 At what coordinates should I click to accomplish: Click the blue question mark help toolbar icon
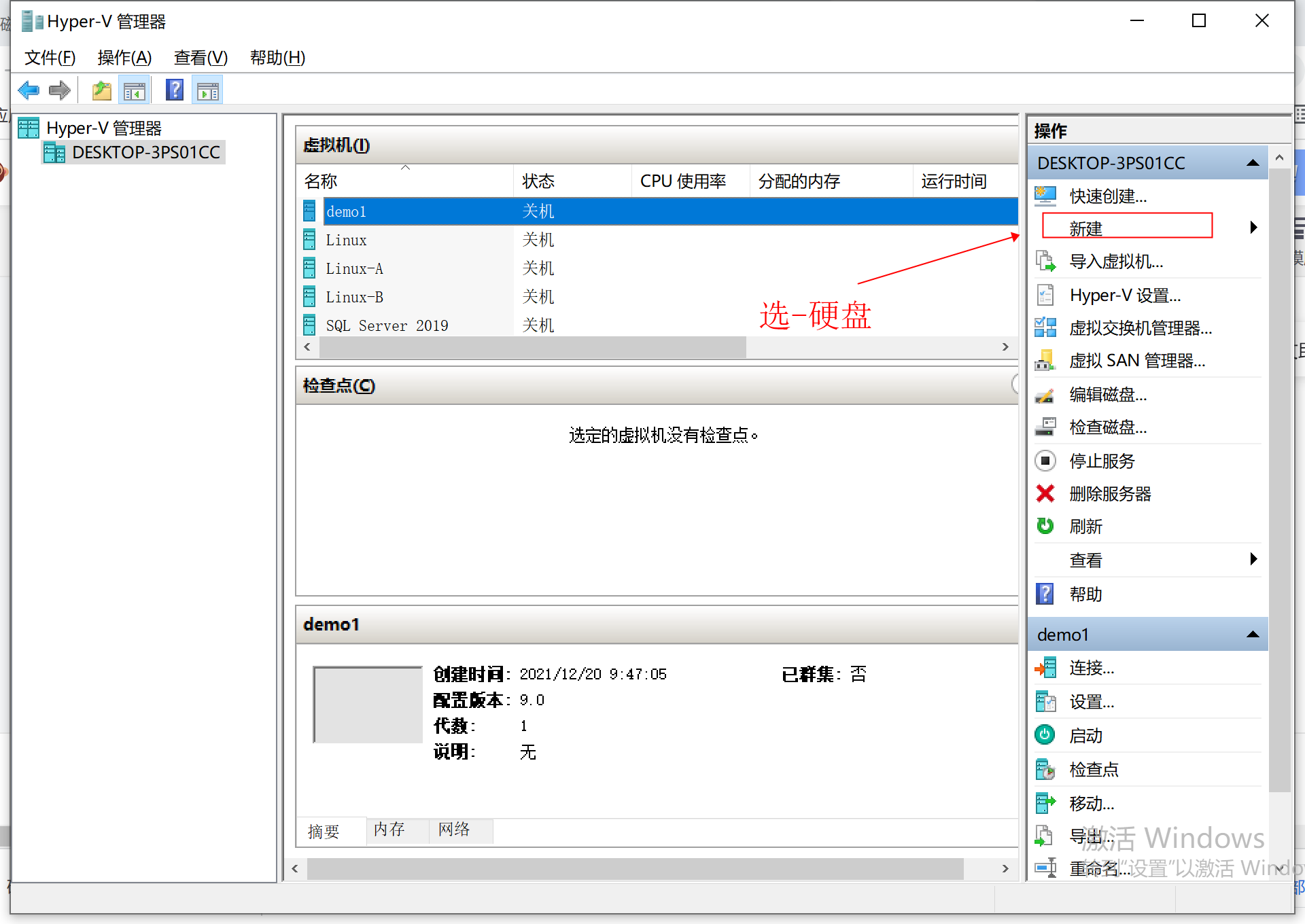coord(175,90)
